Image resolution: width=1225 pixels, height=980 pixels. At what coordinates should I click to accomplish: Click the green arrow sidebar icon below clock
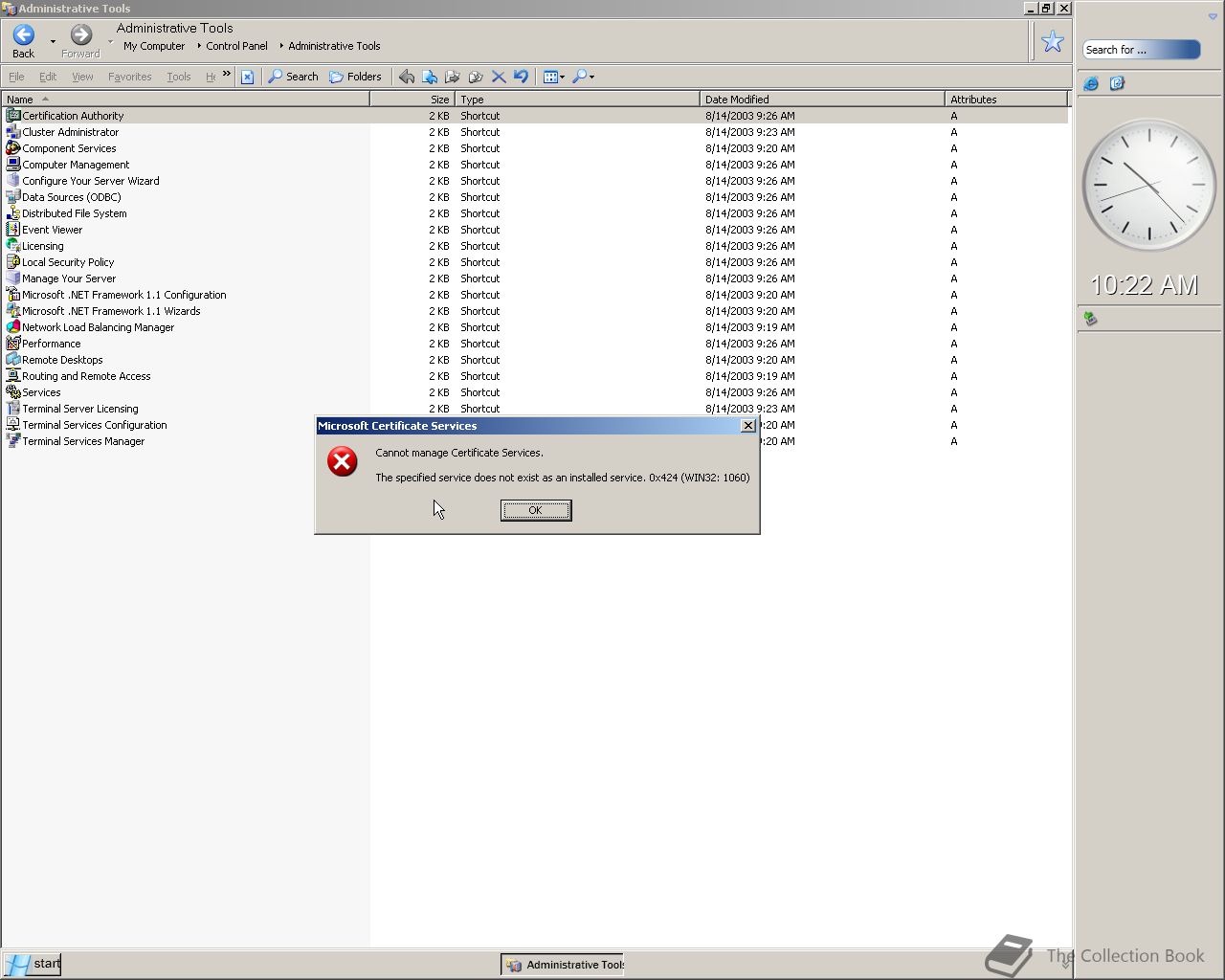(1090, 319)
